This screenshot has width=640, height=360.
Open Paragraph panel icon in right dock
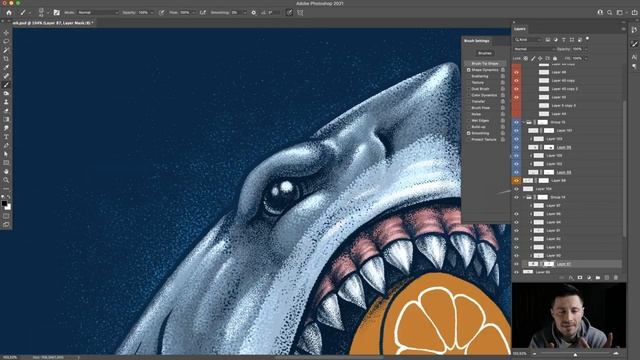coord(634,67)
